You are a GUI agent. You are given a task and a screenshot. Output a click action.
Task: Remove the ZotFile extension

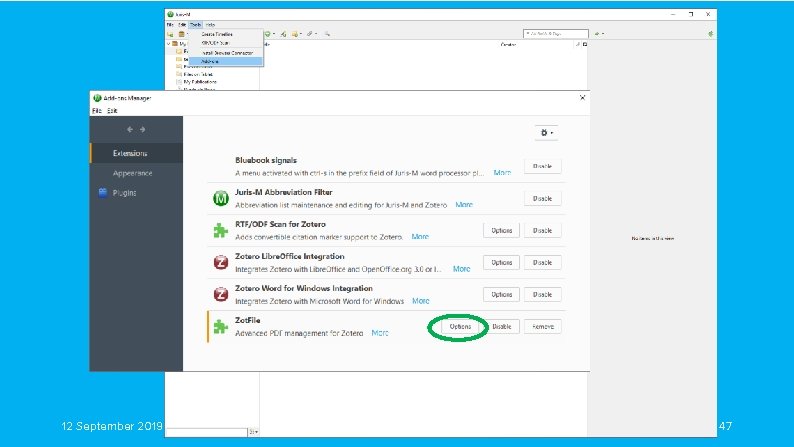point(543,327)
